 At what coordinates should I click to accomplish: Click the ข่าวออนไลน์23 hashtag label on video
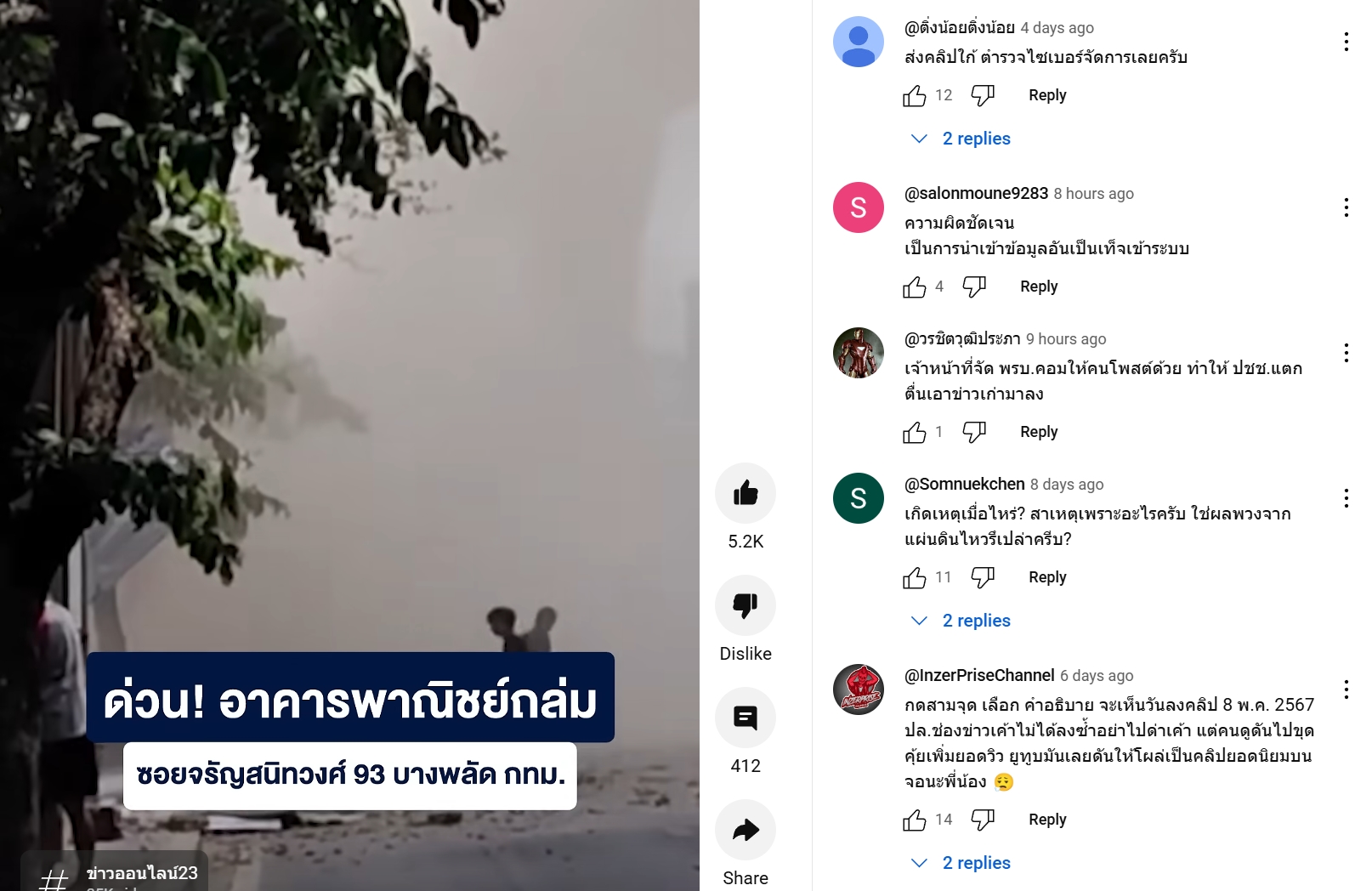[142, 873]
